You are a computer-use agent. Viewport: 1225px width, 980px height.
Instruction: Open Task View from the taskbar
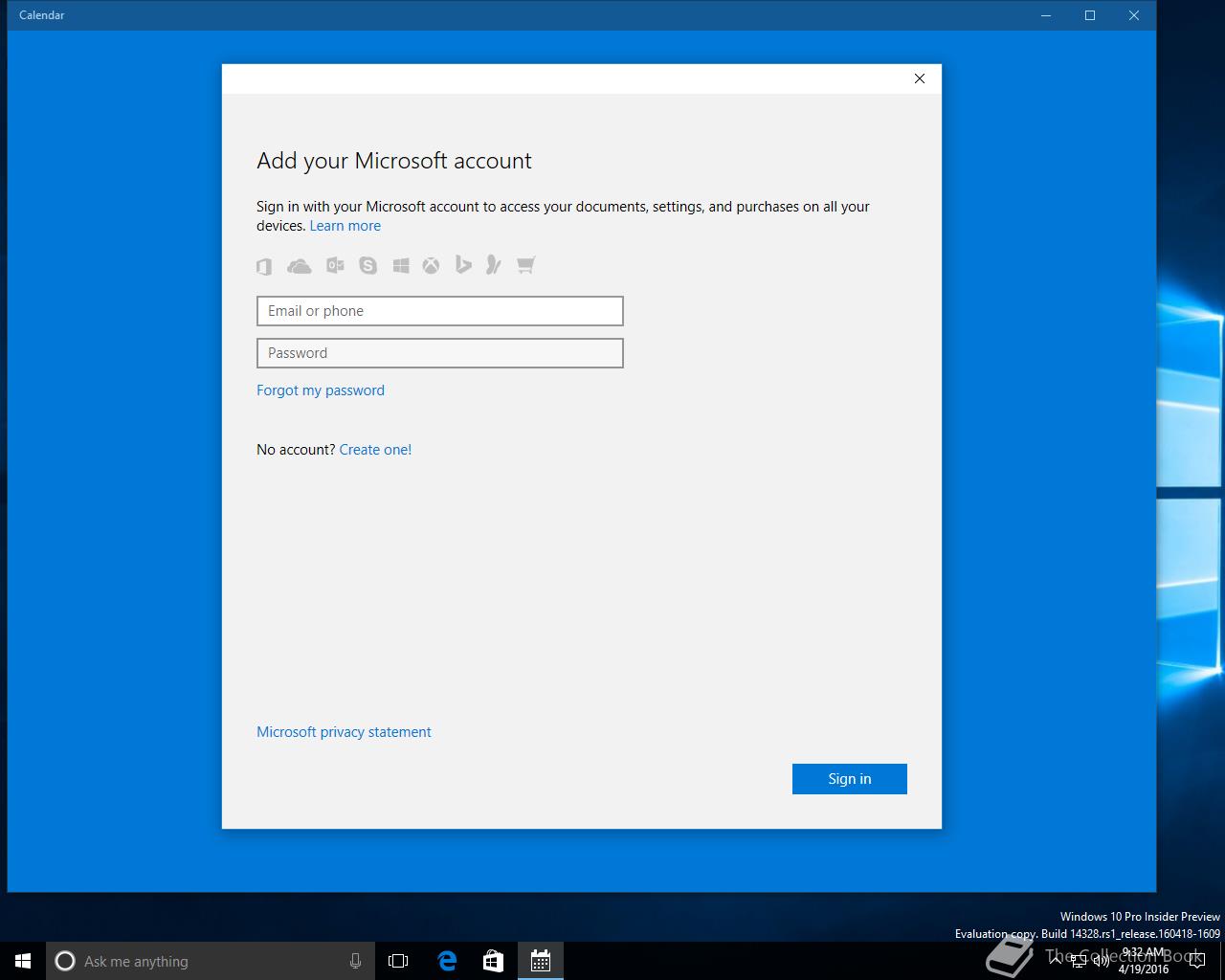coord(398,961)
